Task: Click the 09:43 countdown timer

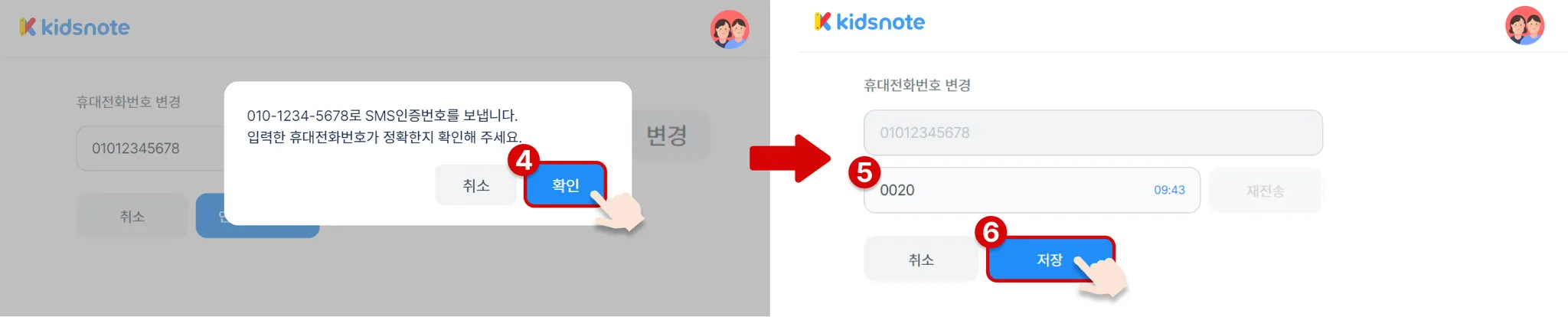Action: coord(1169,190)
